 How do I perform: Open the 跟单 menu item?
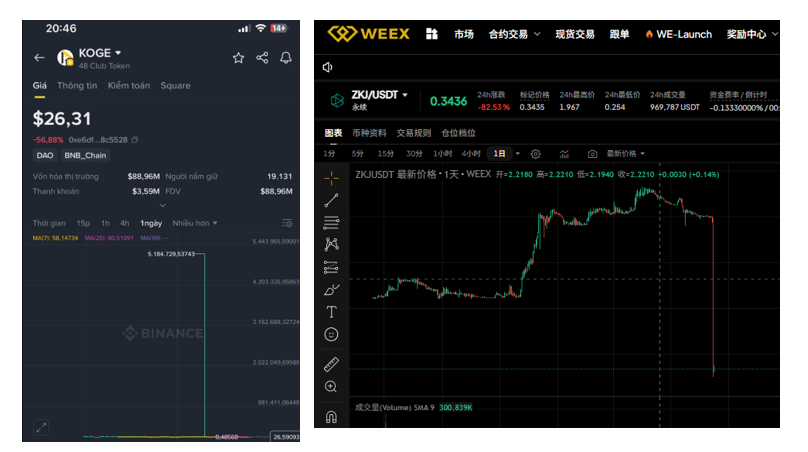619,34
